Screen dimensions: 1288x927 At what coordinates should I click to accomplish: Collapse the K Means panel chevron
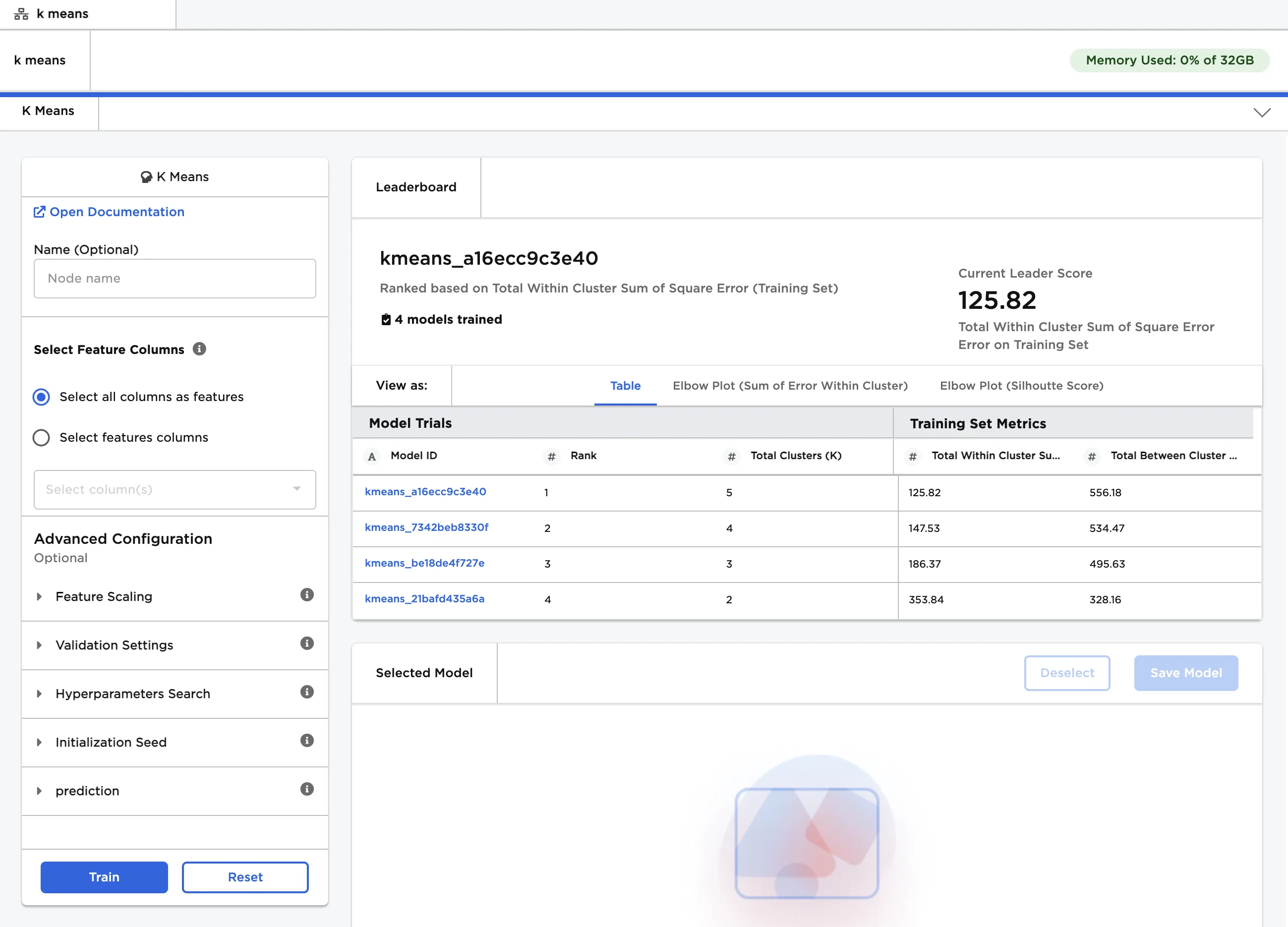point(1261,113)
